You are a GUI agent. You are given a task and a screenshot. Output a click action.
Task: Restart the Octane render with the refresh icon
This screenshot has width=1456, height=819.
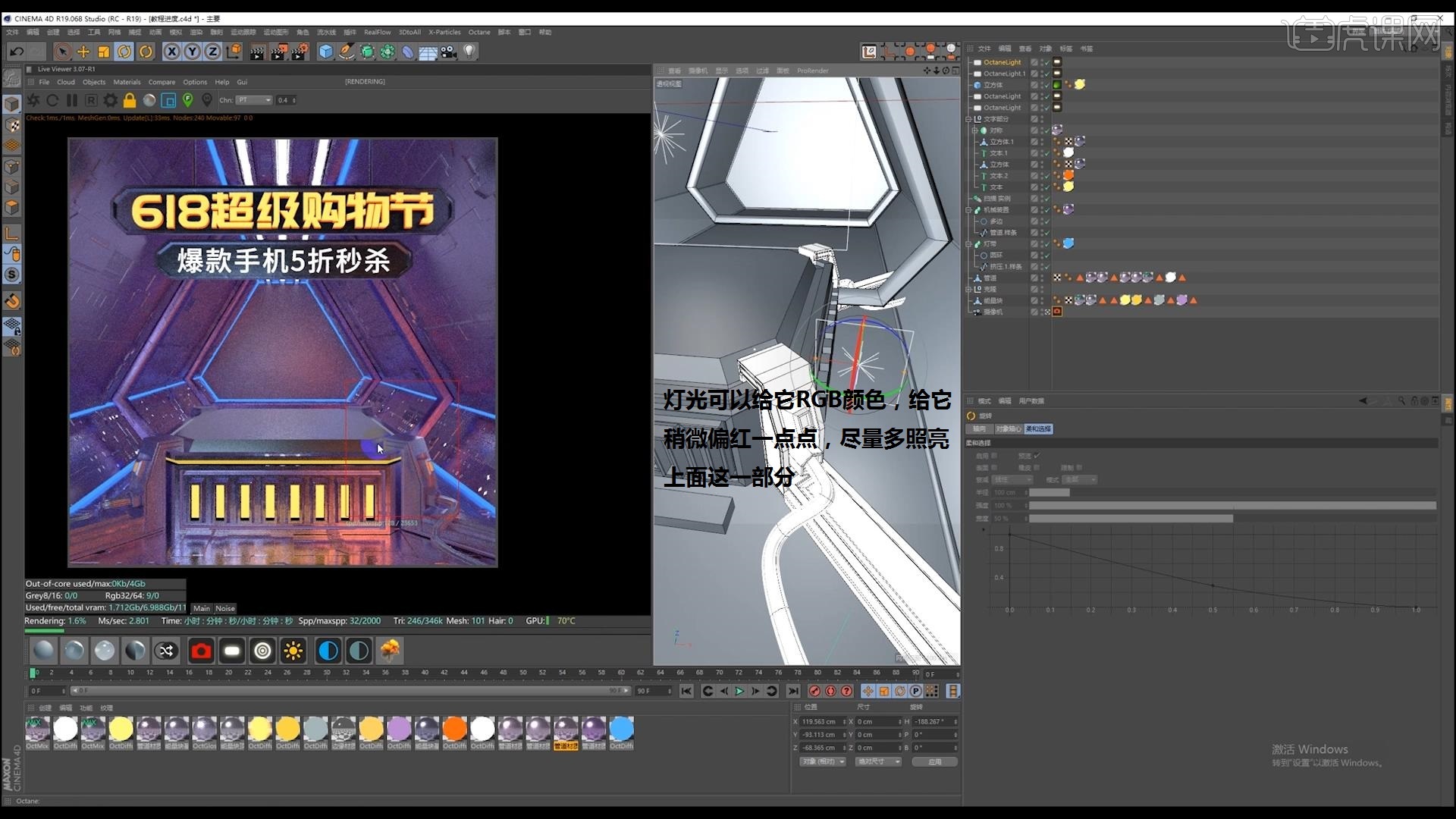(x=52, y=100)
